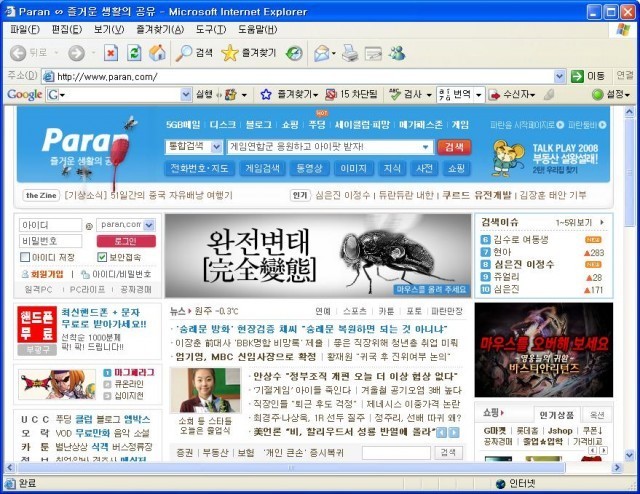Screen dimensions: 640x494
Task: Click the red 검색 search button
Action: (454, 147)
